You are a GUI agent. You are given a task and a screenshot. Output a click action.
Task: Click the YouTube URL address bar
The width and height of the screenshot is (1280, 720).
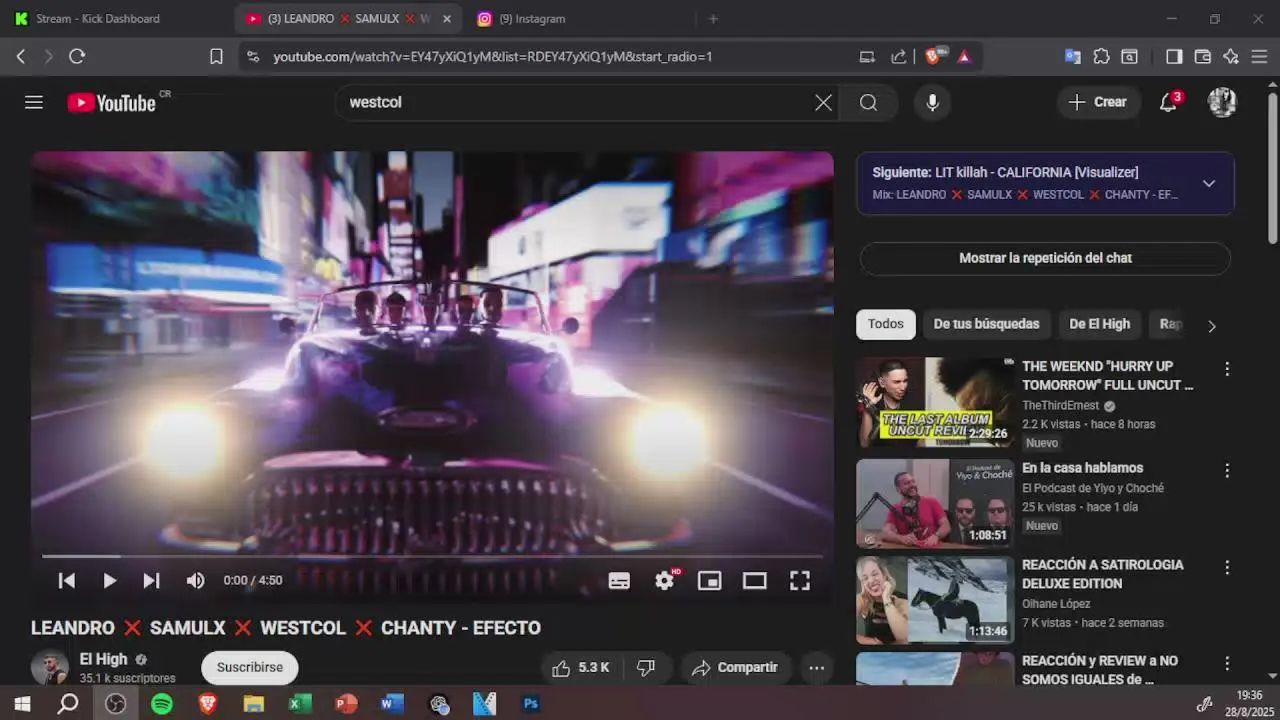492,57
